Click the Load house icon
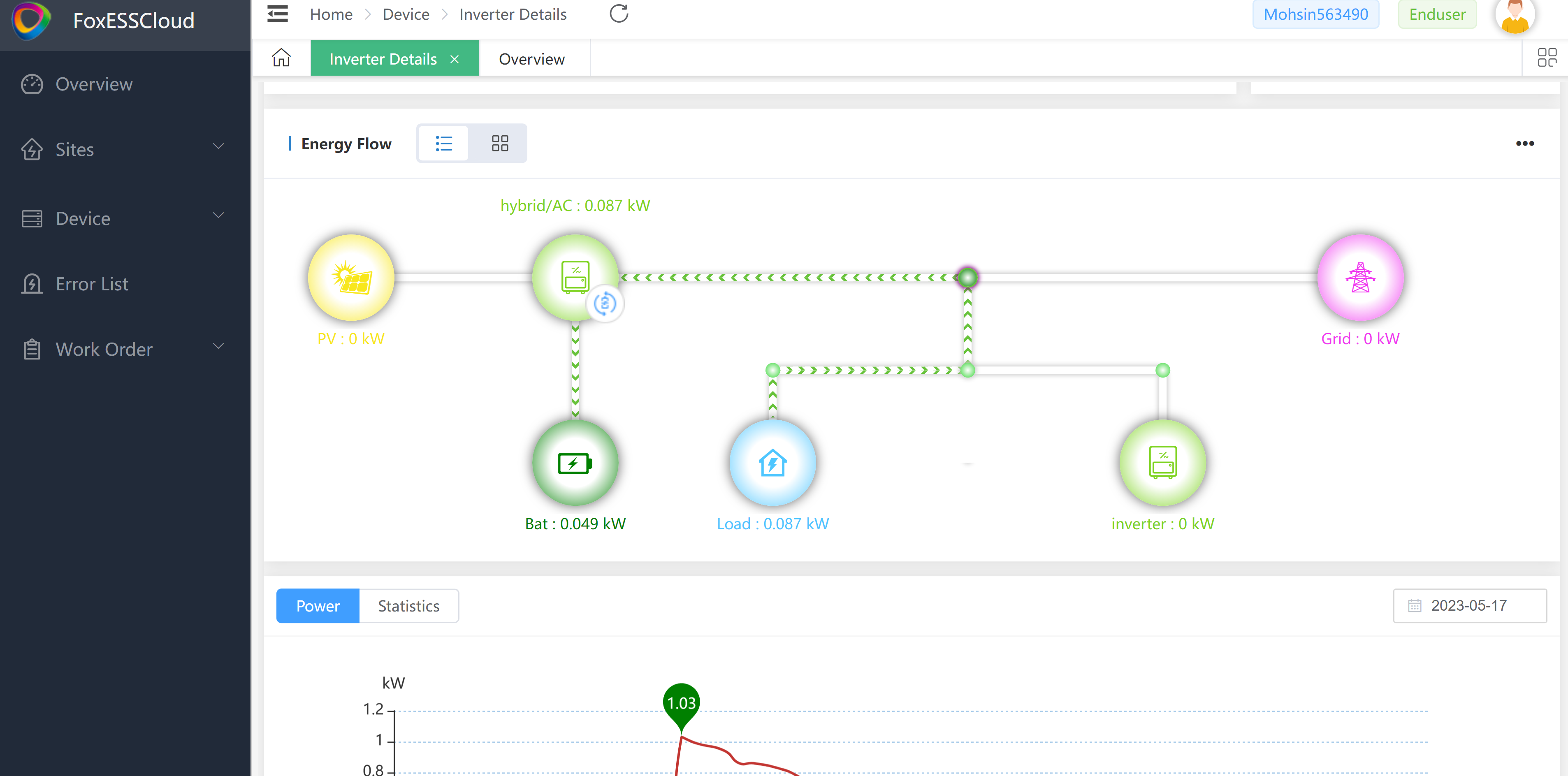The height and width of the screenshot is (776, 1568). point(772,463)
